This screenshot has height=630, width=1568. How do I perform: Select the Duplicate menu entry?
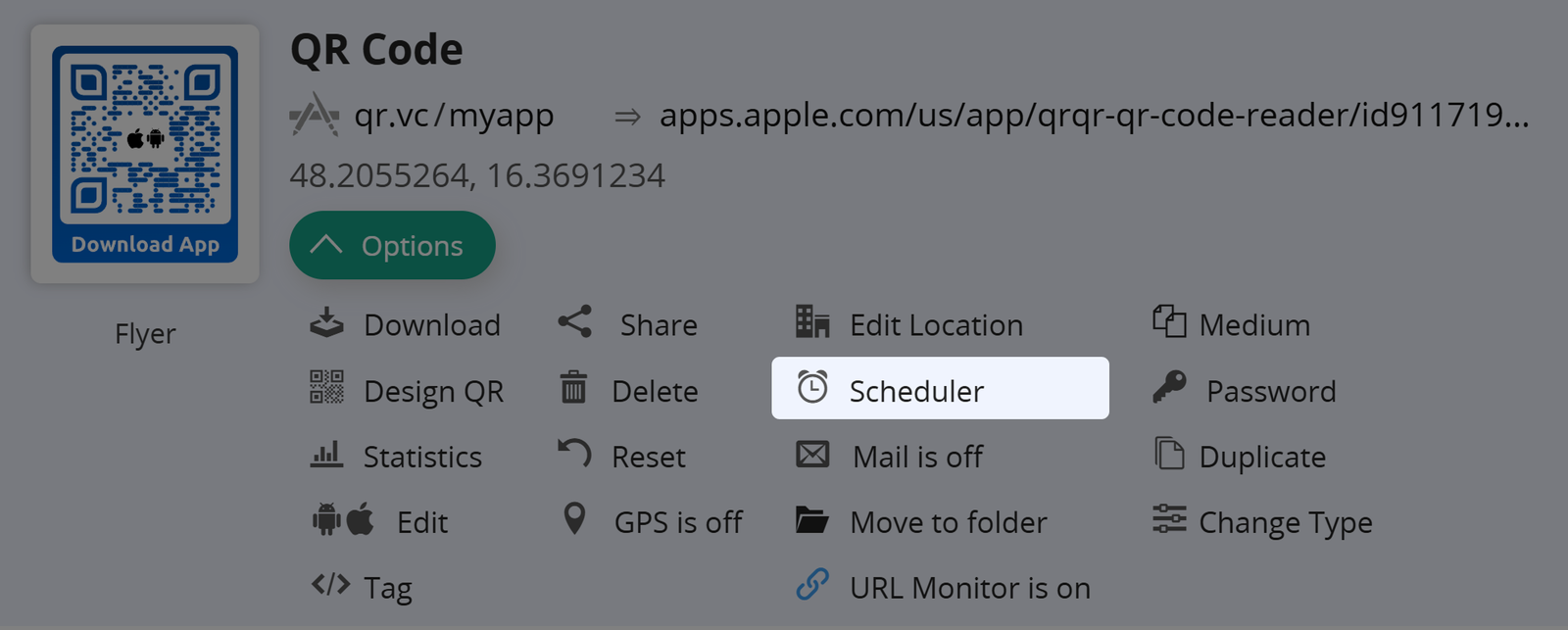(1261, 457)
